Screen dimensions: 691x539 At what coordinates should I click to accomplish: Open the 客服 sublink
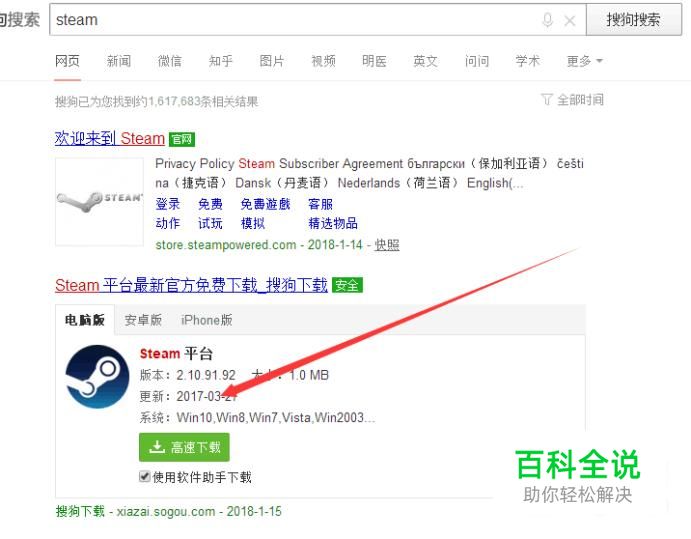(x=320, y=204)
